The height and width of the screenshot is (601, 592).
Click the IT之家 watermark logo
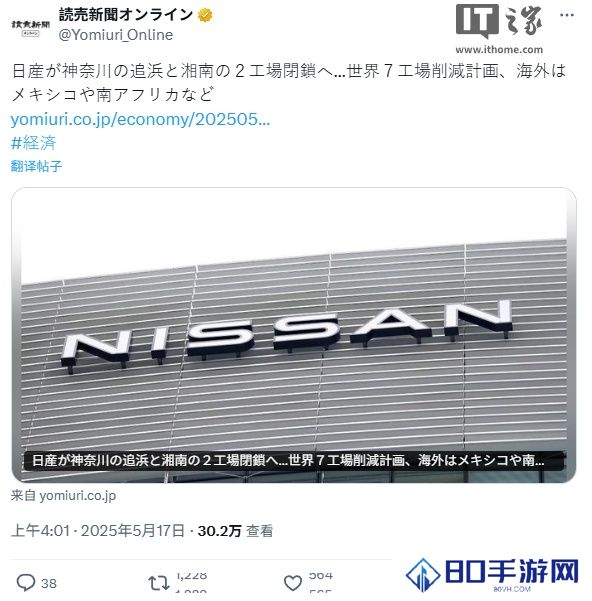click(x=499, y=21)
